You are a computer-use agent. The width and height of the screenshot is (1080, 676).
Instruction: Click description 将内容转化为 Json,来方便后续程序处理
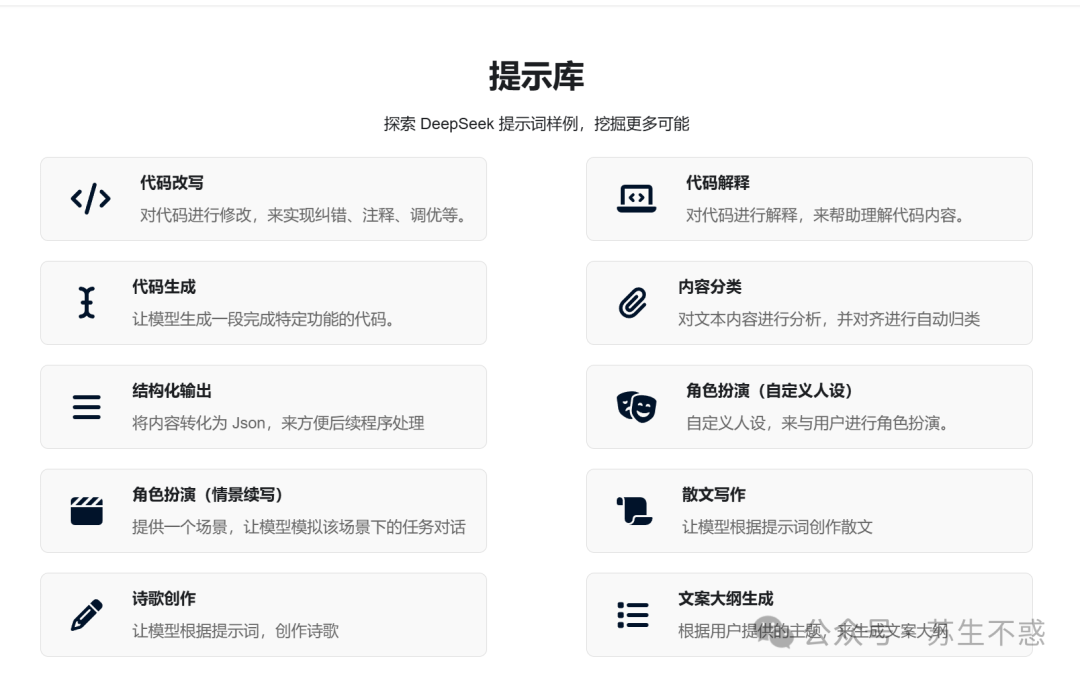click(x=278, y=424)
